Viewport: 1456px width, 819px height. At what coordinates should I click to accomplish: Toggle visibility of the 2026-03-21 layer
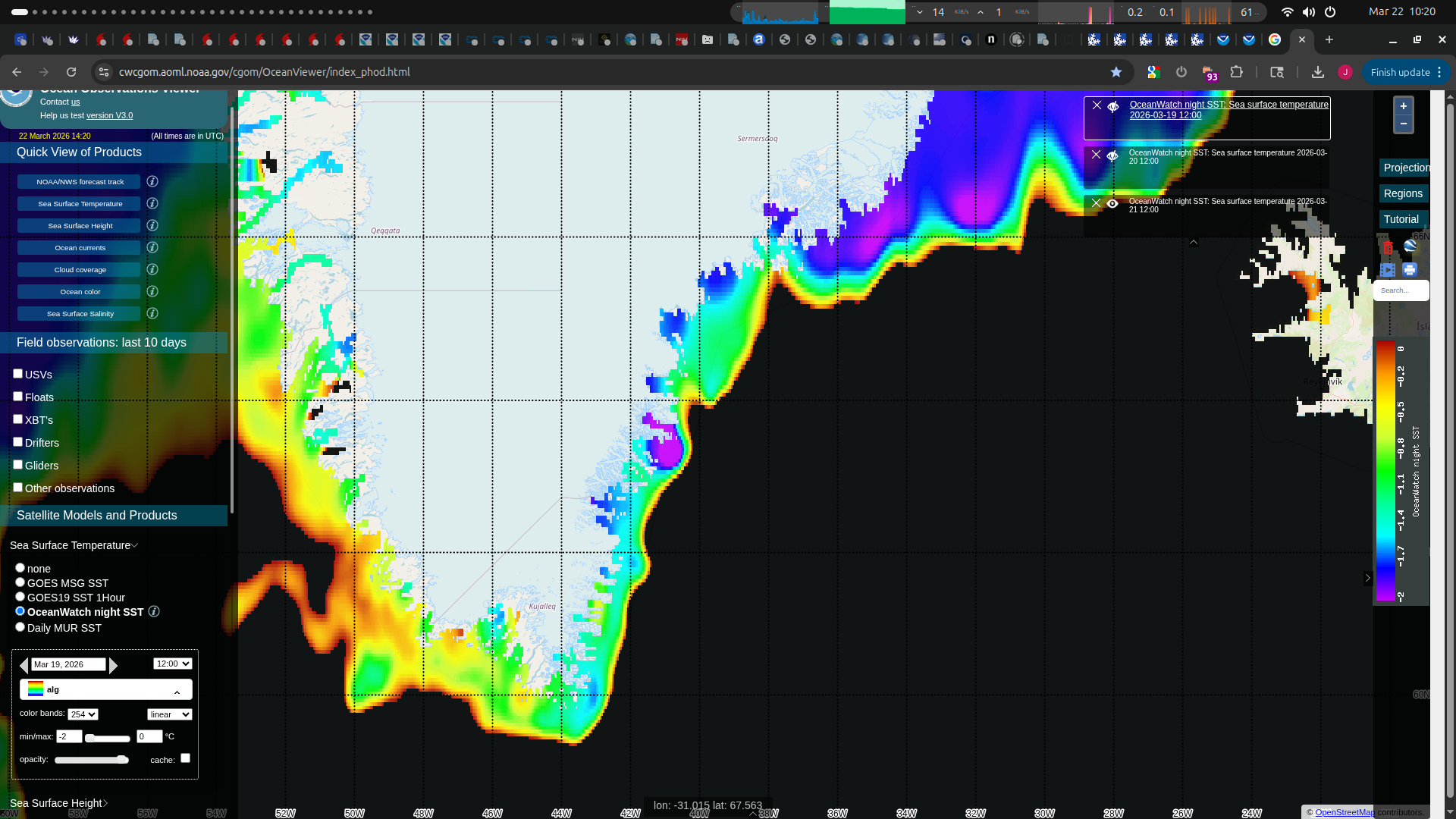(x=1112, y=203)
